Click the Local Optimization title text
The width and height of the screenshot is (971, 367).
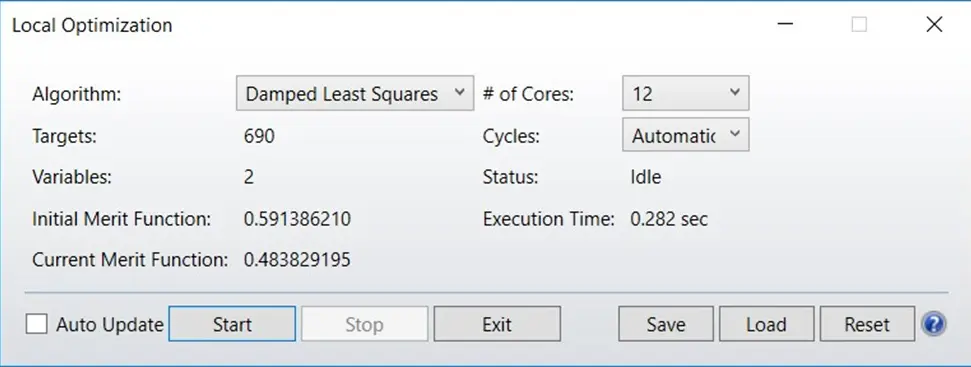92,25
